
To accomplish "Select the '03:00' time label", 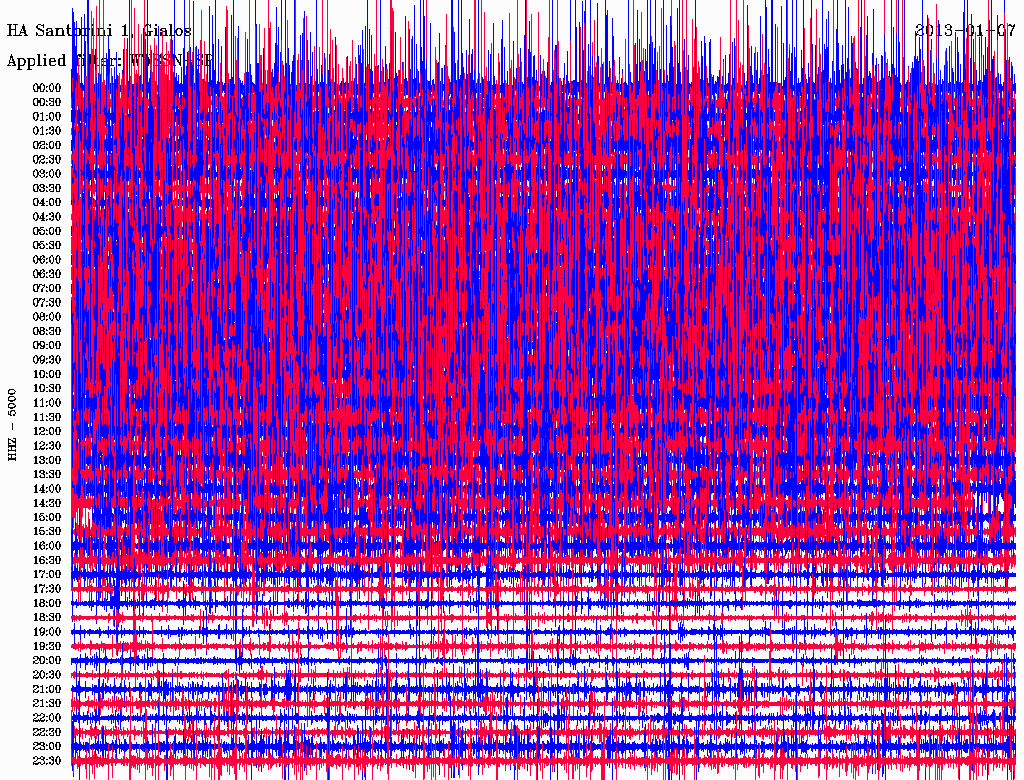I will pos(47,174).
